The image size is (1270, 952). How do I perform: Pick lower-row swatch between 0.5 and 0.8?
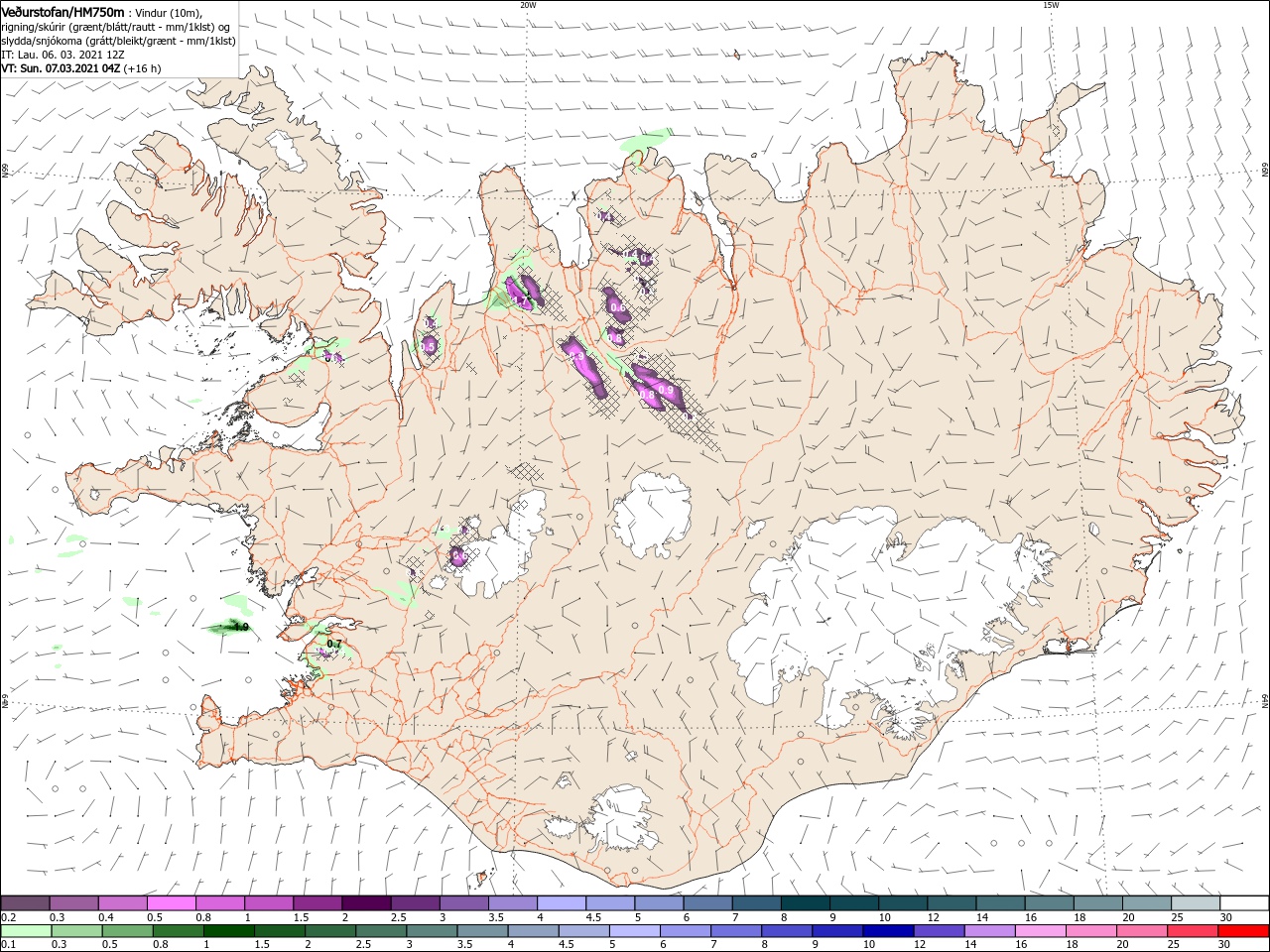coord(128,931)
